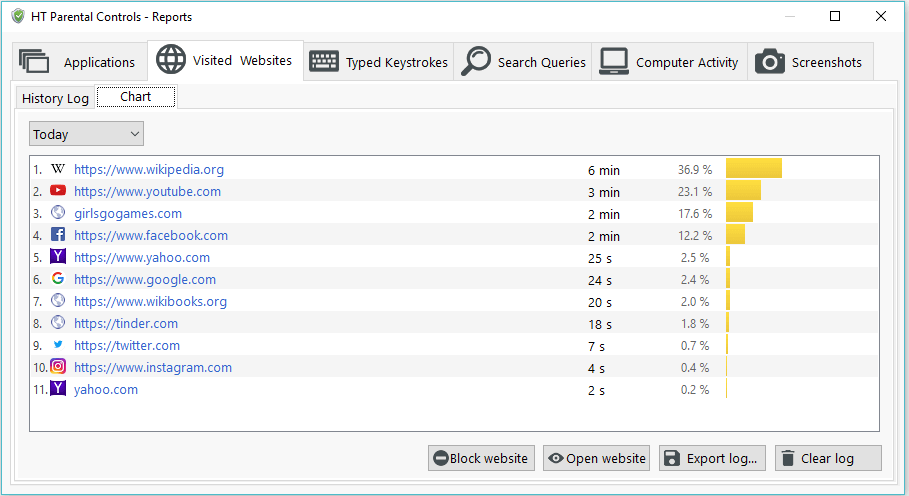Click the Search Queries magnifier icon
The image size is (909, 496).
(x=476, y=61)
